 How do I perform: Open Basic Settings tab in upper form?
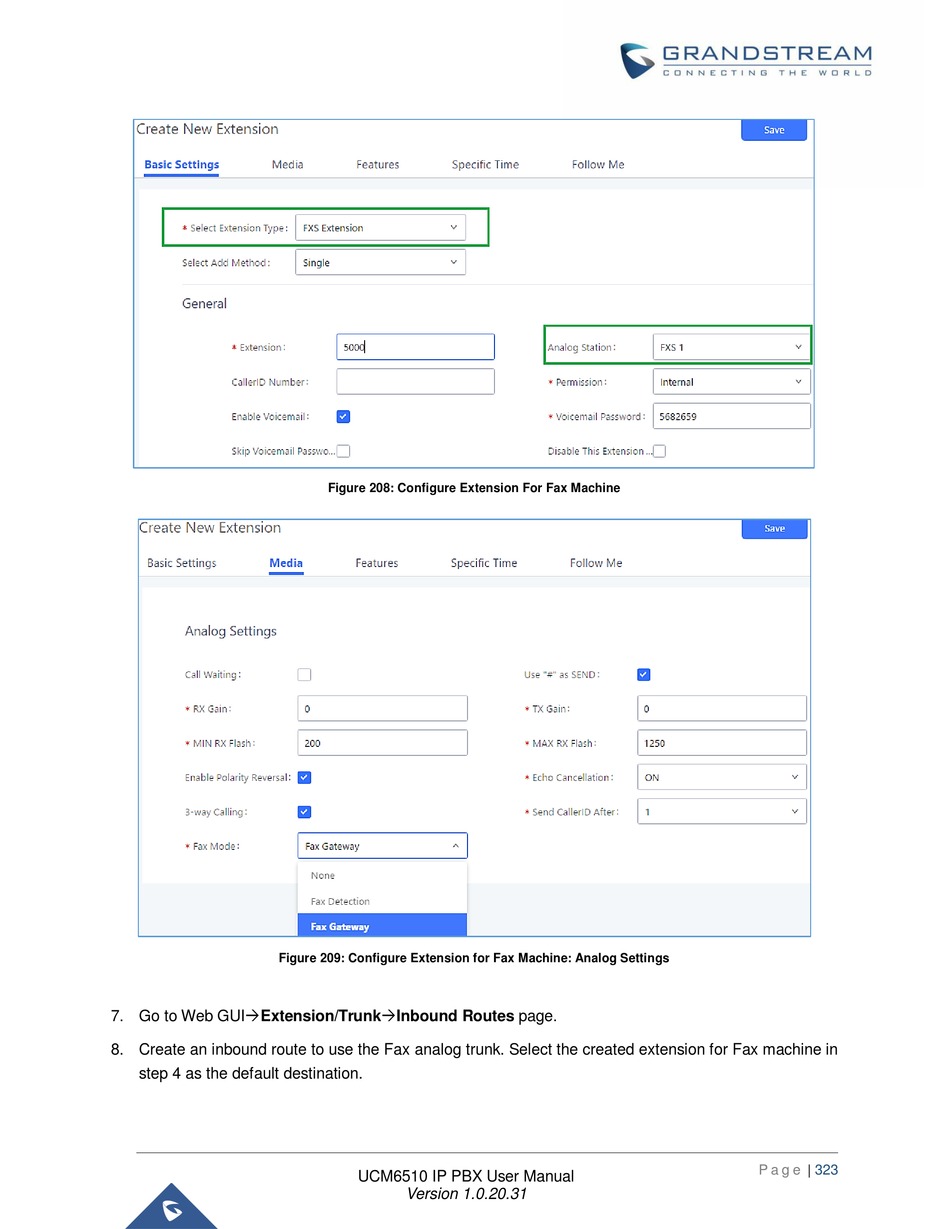182,165
